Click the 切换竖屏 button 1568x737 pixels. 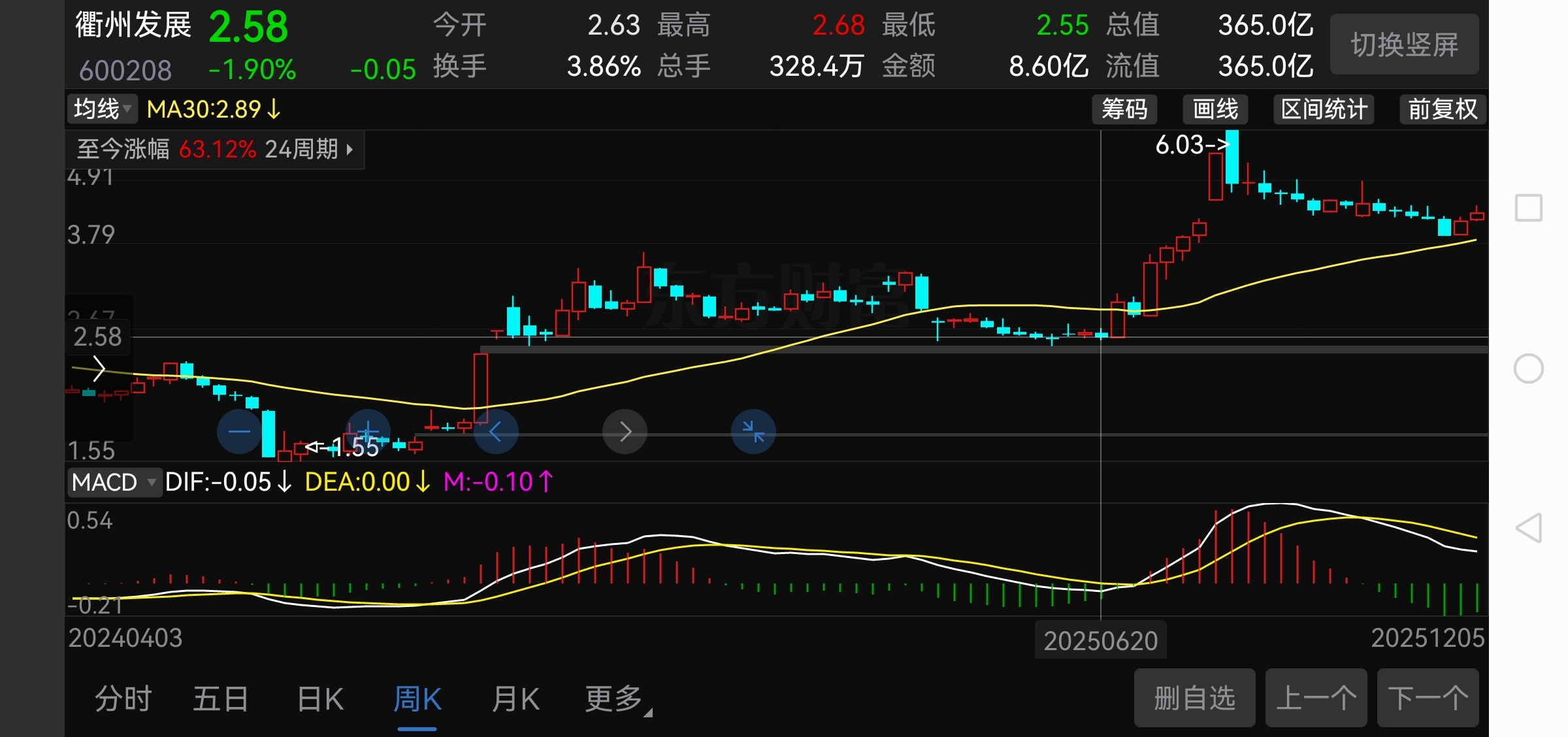[x=1404, y=44]
